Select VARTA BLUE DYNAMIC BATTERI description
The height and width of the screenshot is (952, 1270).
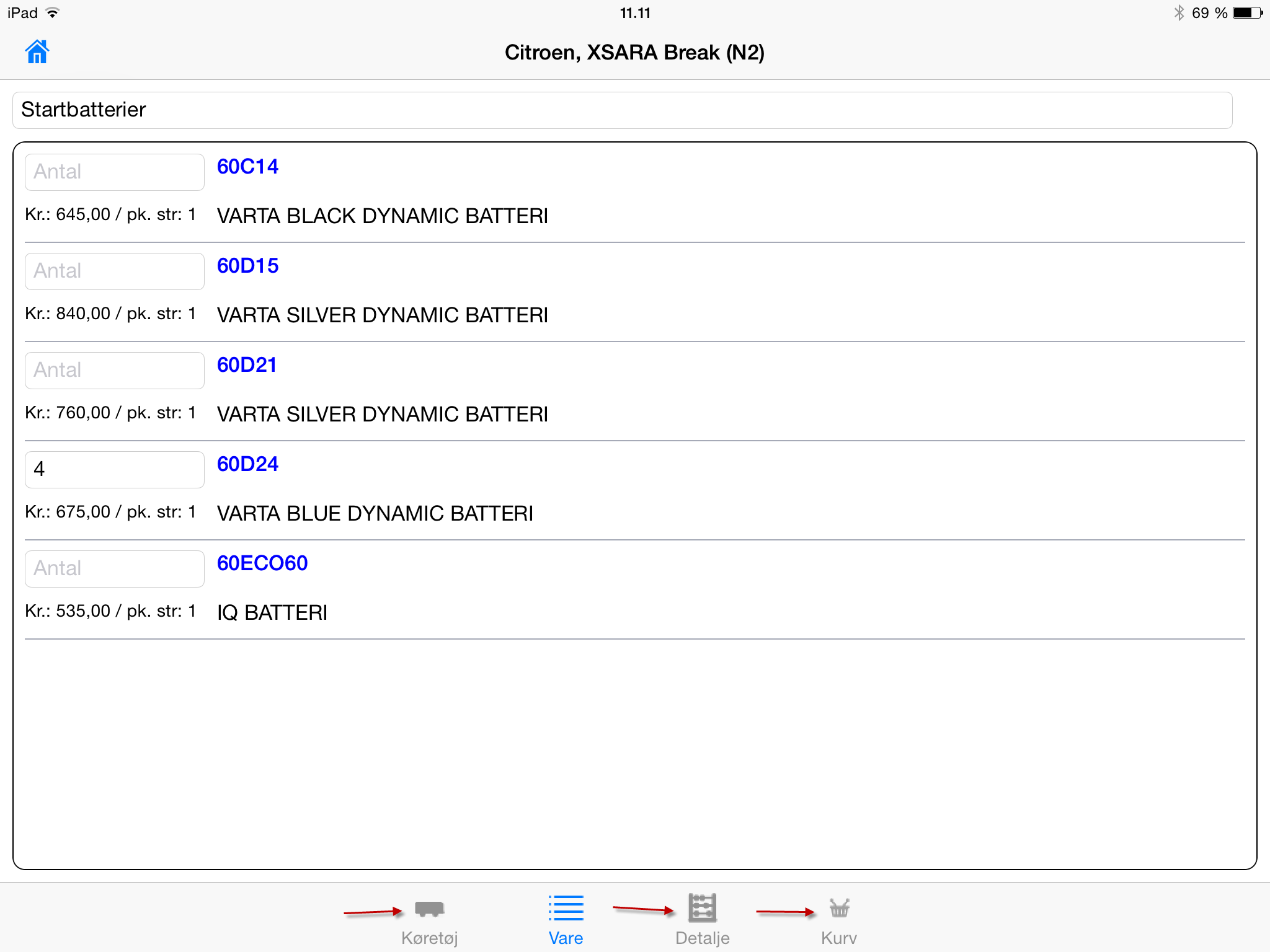pyautogui.click(x=375, y=513)
